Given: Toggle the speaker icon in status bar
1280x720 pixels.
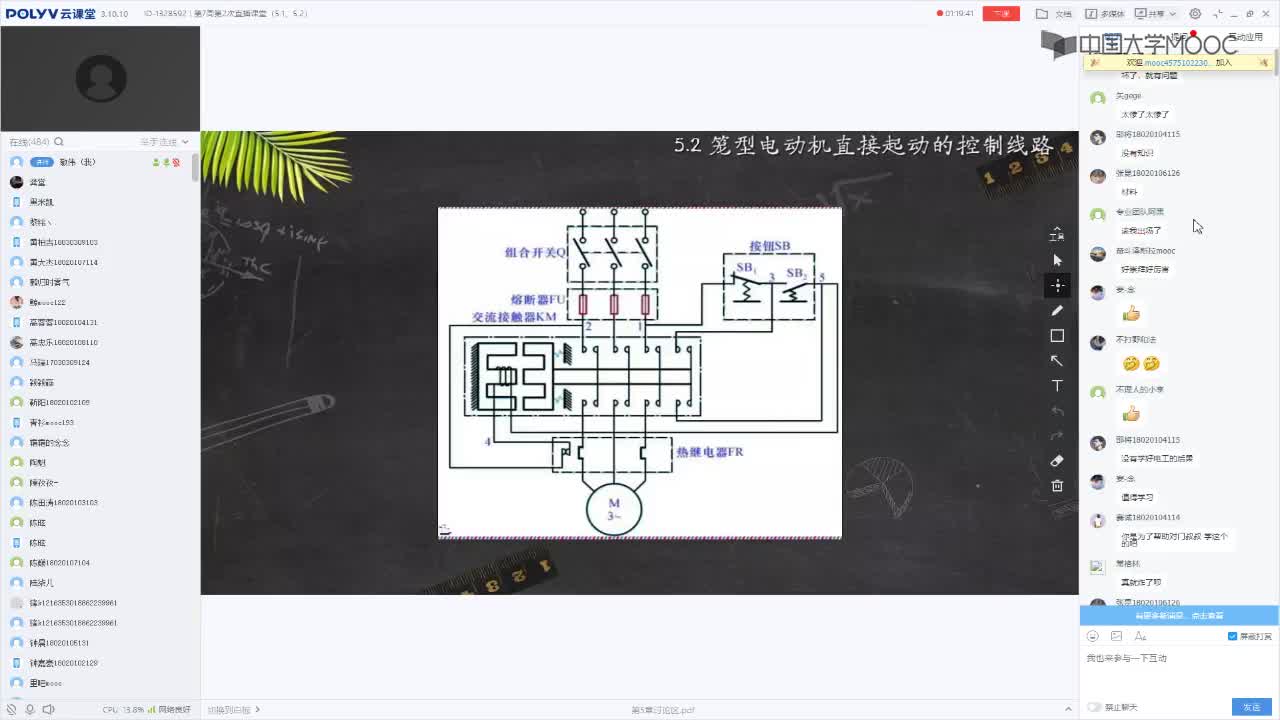Looking at the screenshot, I should click(x=48, y=710).
